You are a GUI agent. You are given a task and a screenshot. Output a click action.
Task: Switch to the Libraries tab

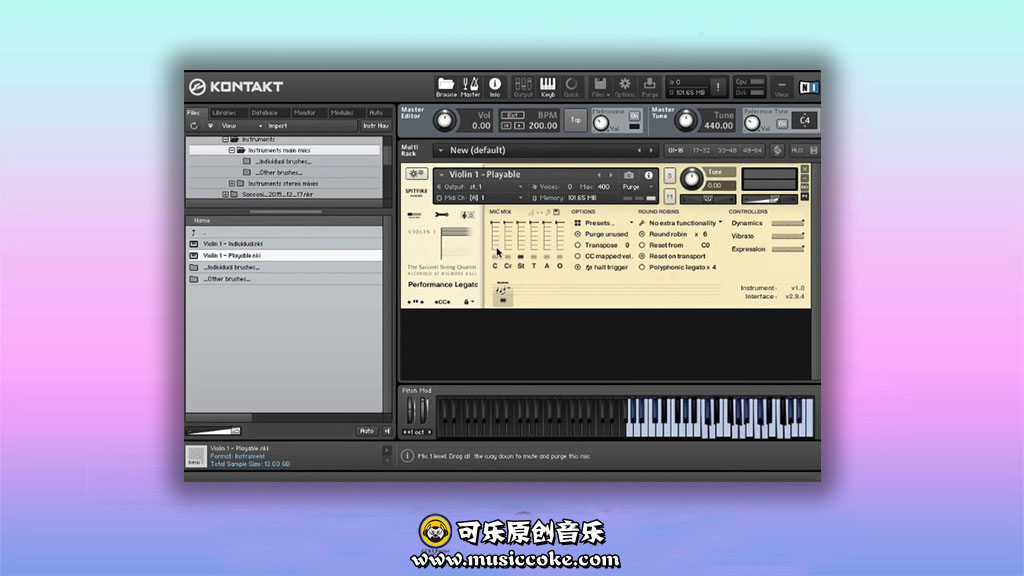pos(224,113)
